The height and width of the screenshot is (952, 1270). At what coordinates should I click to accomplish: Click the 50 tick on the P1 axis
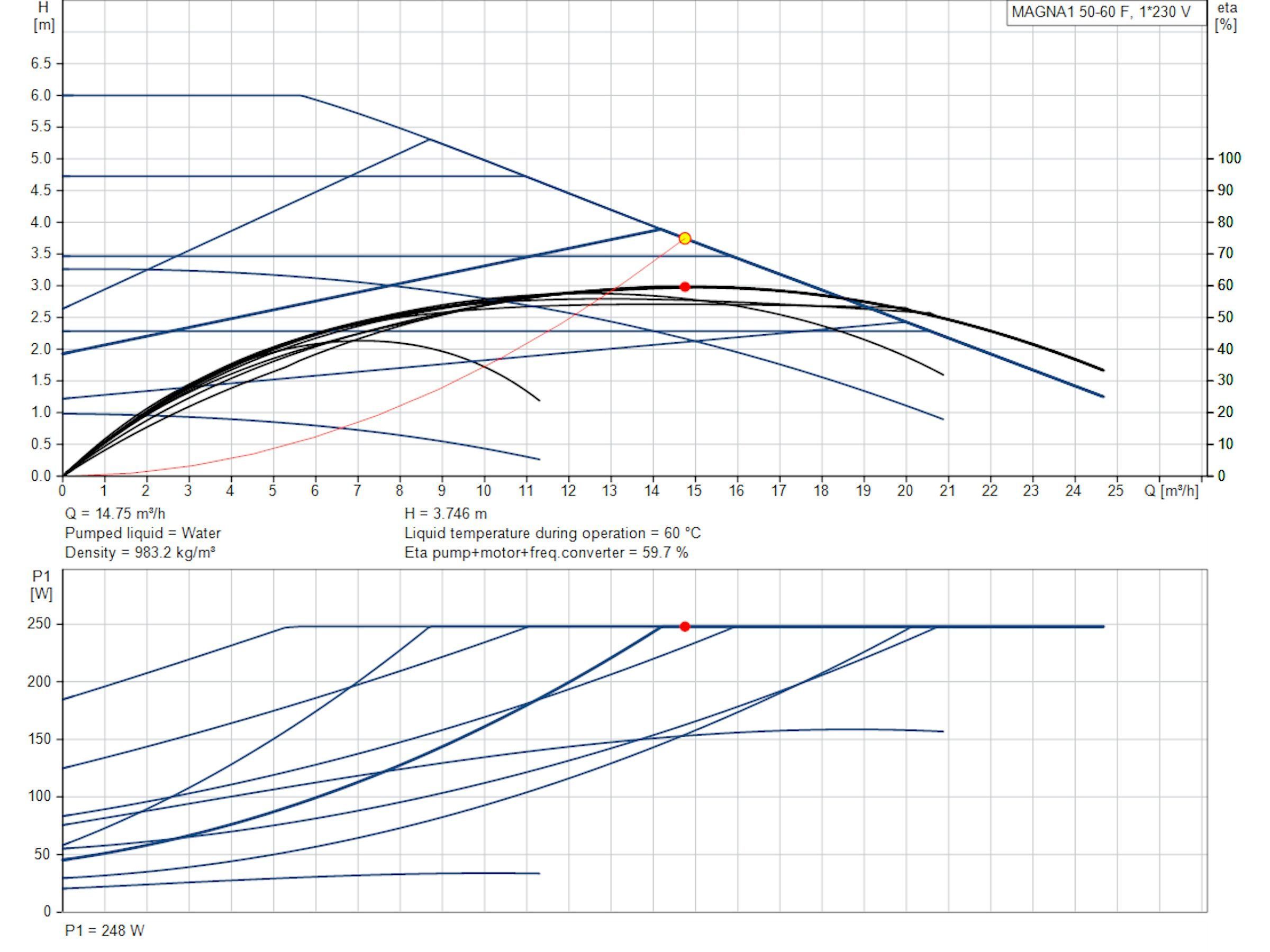point(42,854)
